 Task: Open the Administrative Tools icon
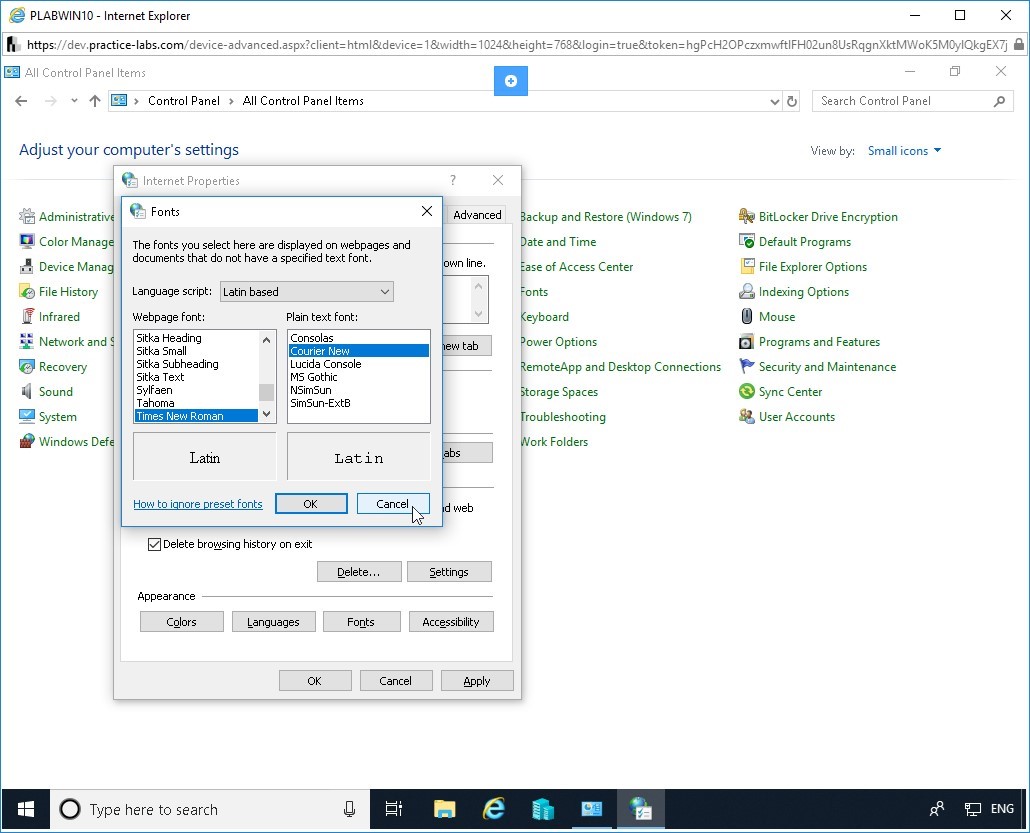(27, 216)
